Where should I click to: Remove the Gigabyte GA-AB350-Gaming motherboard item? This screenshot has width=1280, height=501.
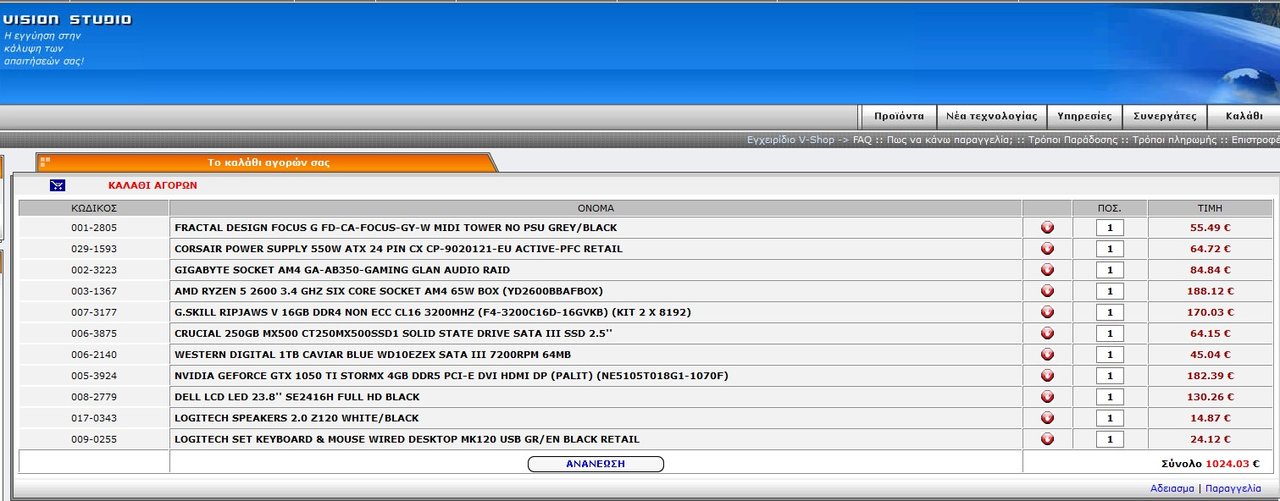1047,270
